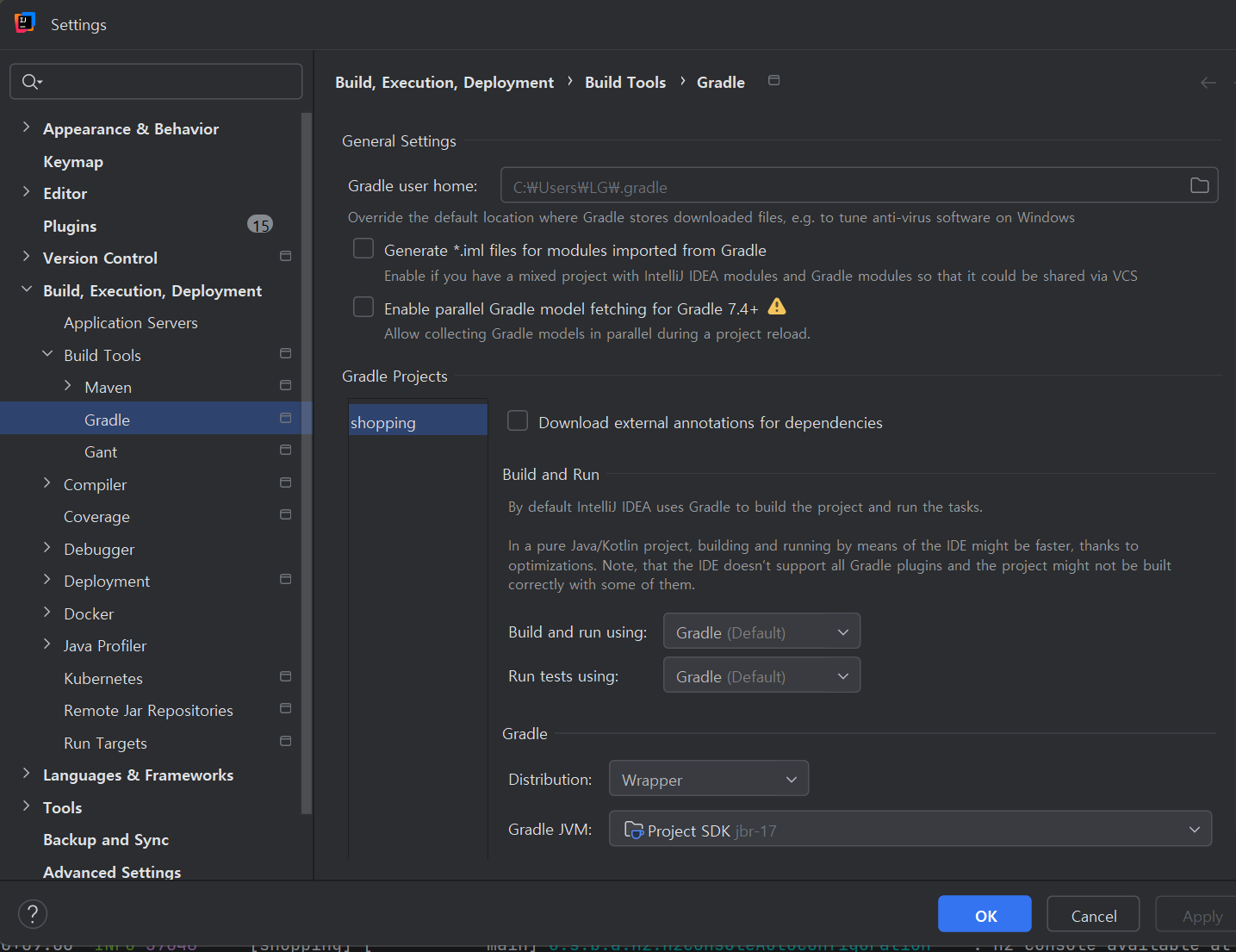Click the project-level icon beside Gradle breadcrumb

pos(774,80)
